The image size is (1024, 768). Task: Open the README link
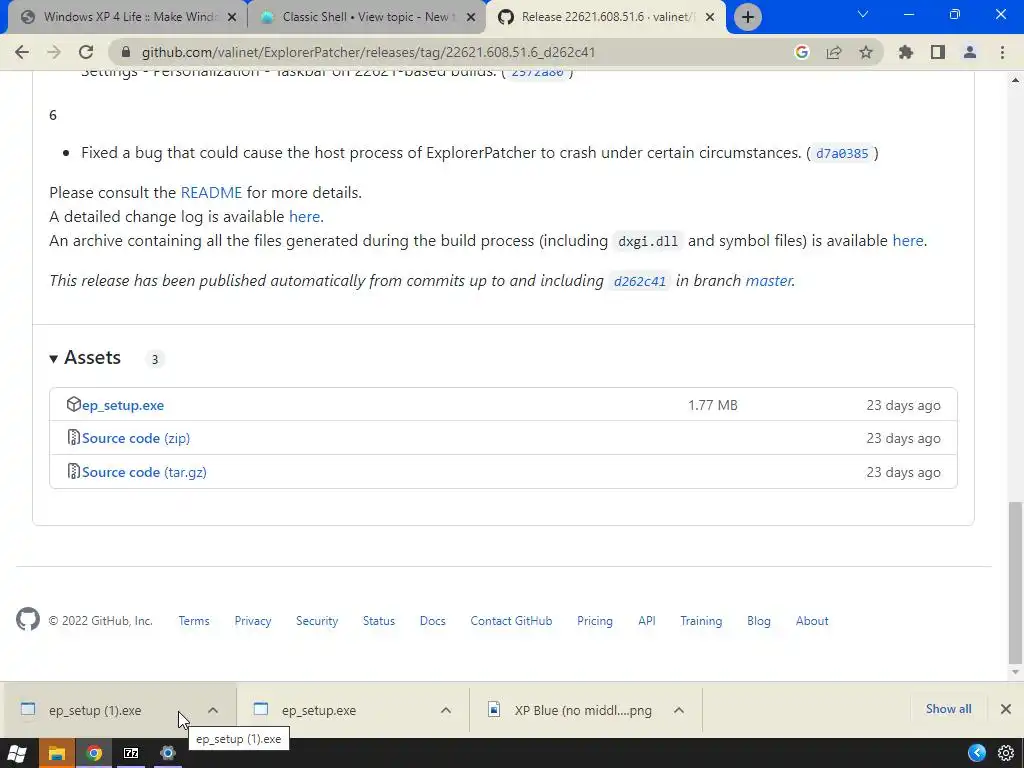click(x=211, y=193)
